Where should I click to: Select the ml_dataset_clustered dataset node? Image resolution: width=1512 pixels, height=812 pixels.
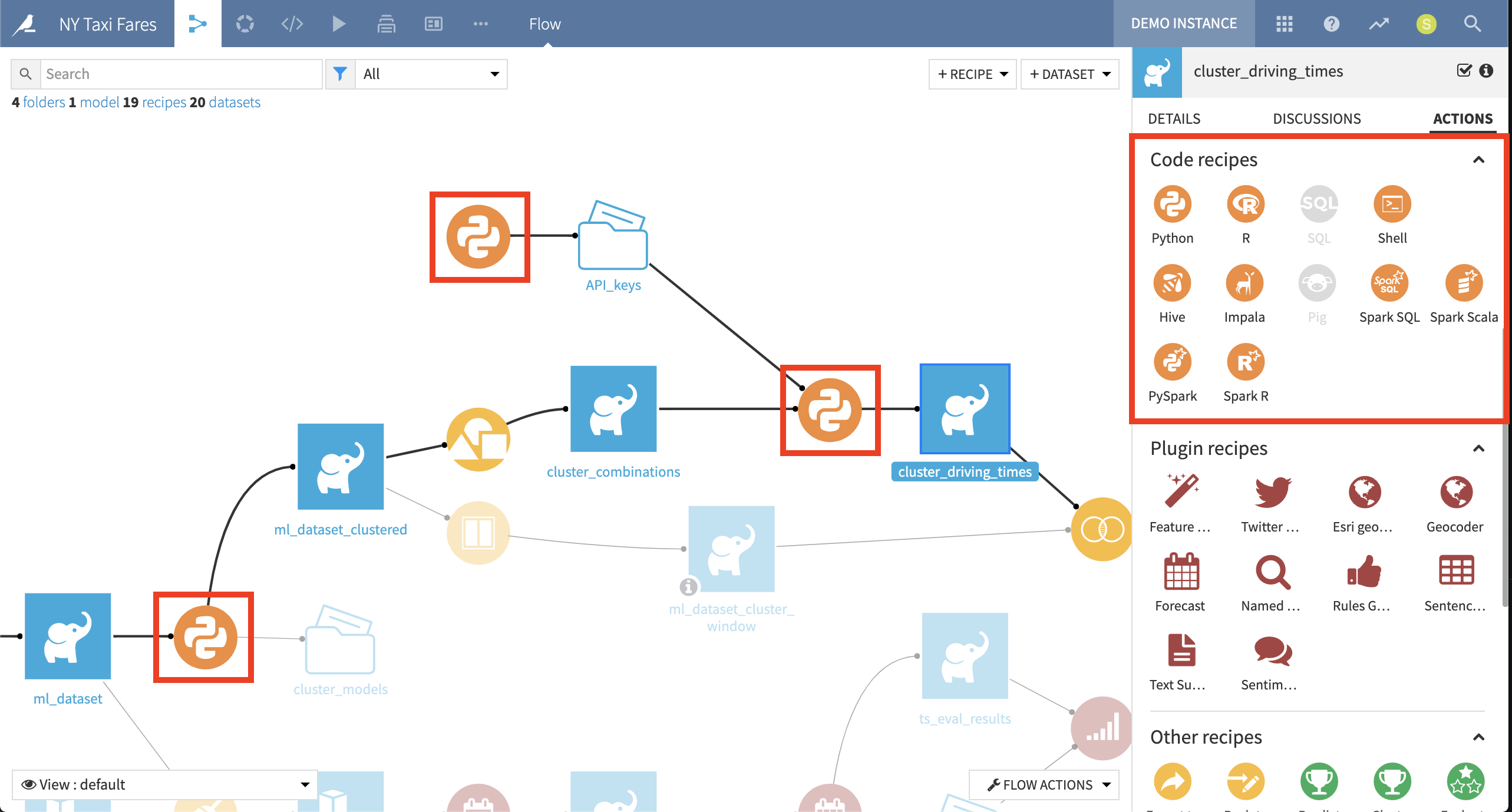pos(341,466)
